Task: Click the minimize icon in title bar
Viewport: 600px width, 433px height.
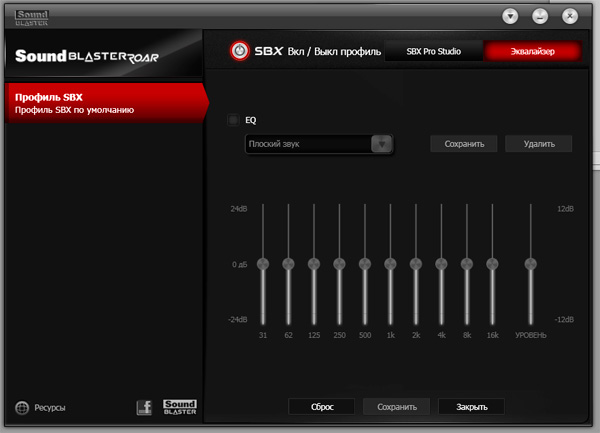Action: click(x=540, y=16)
